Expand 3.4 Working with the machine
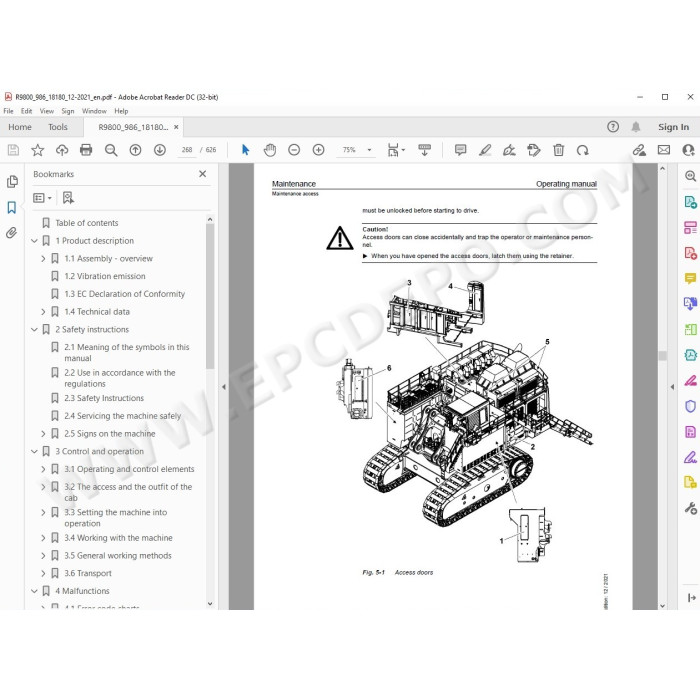The height and width of the screenshot is (700, 700). pos(43,538)
